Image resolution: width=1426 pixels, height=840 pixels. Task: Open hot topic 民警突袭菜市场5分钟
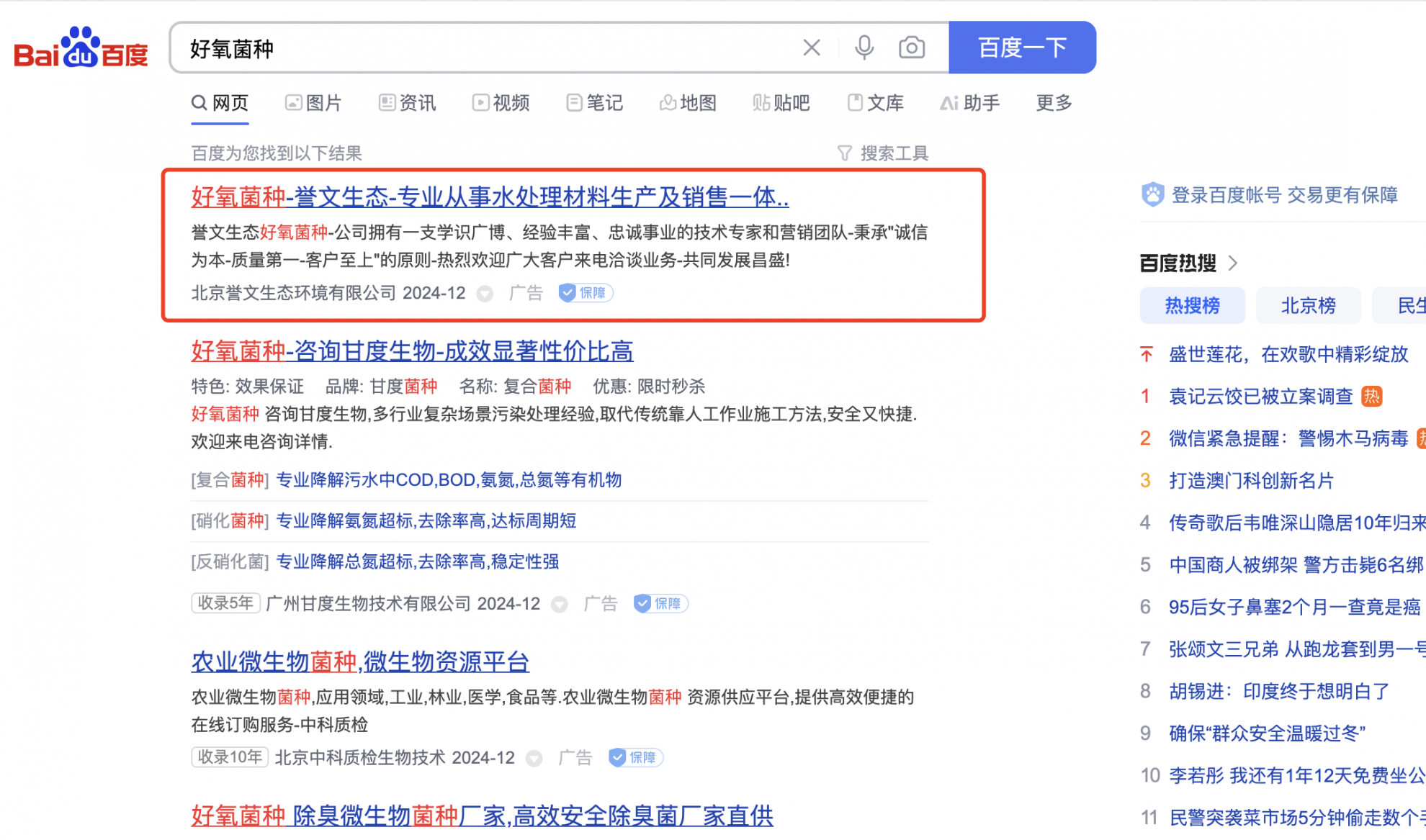point(1296,818)
